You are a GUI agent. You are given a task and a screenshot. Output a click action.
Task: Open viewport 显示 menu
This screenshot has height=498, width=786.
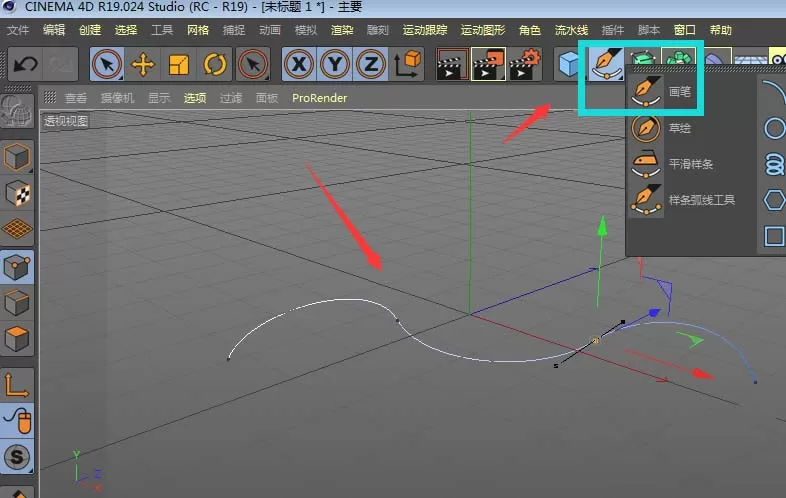pos(159,98)
